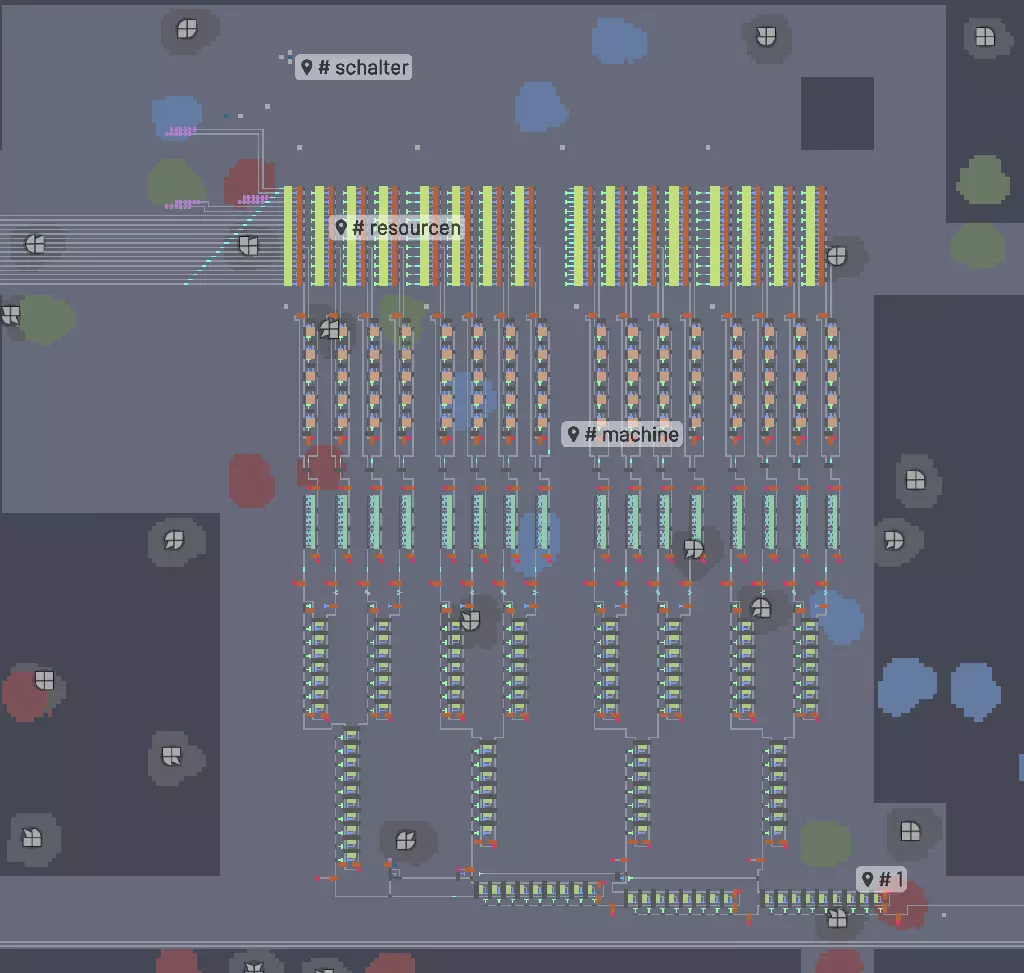Click the "# schalter" waypoint marker
Image resolution: width=1024 pixels, height=973 pixels.
tap(354, 67)
